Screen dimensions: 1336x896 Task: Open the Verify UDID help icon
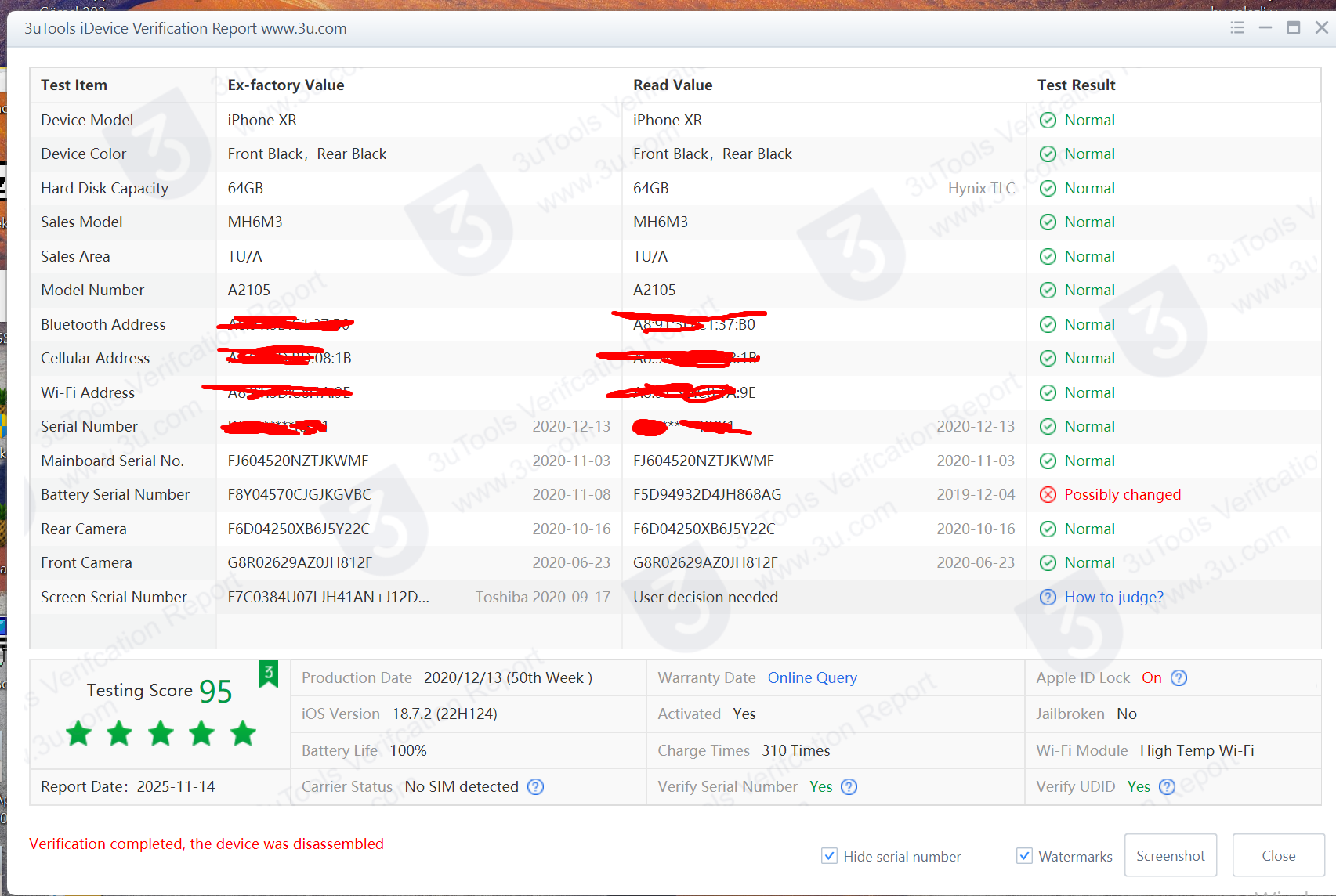pos(1167,786)
